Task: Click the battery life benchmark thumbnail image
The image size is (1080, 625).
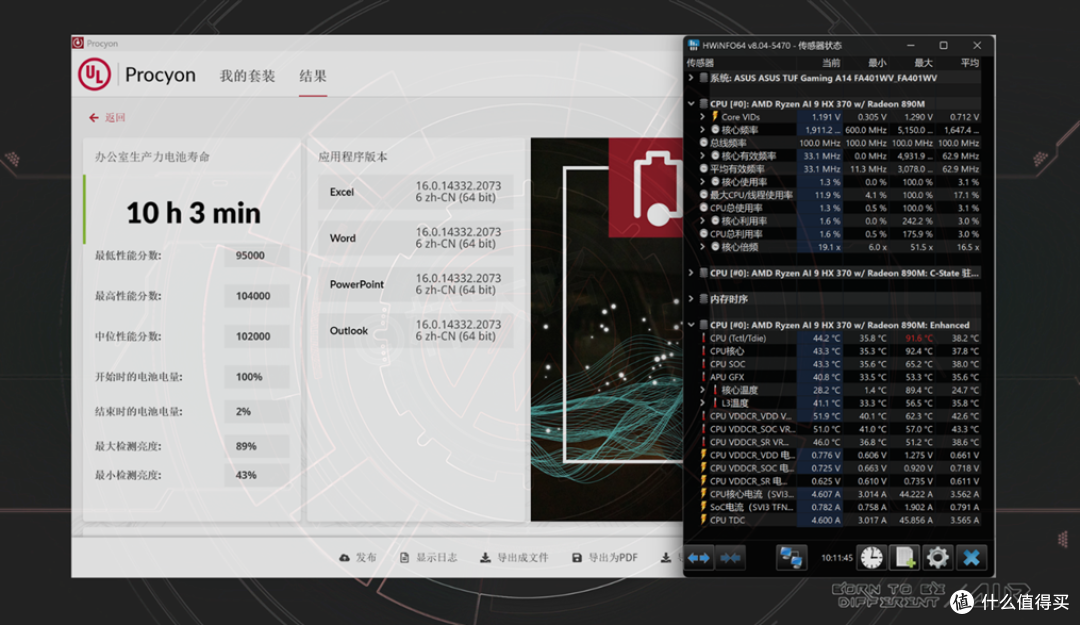Action: click(x=606, y=329)
